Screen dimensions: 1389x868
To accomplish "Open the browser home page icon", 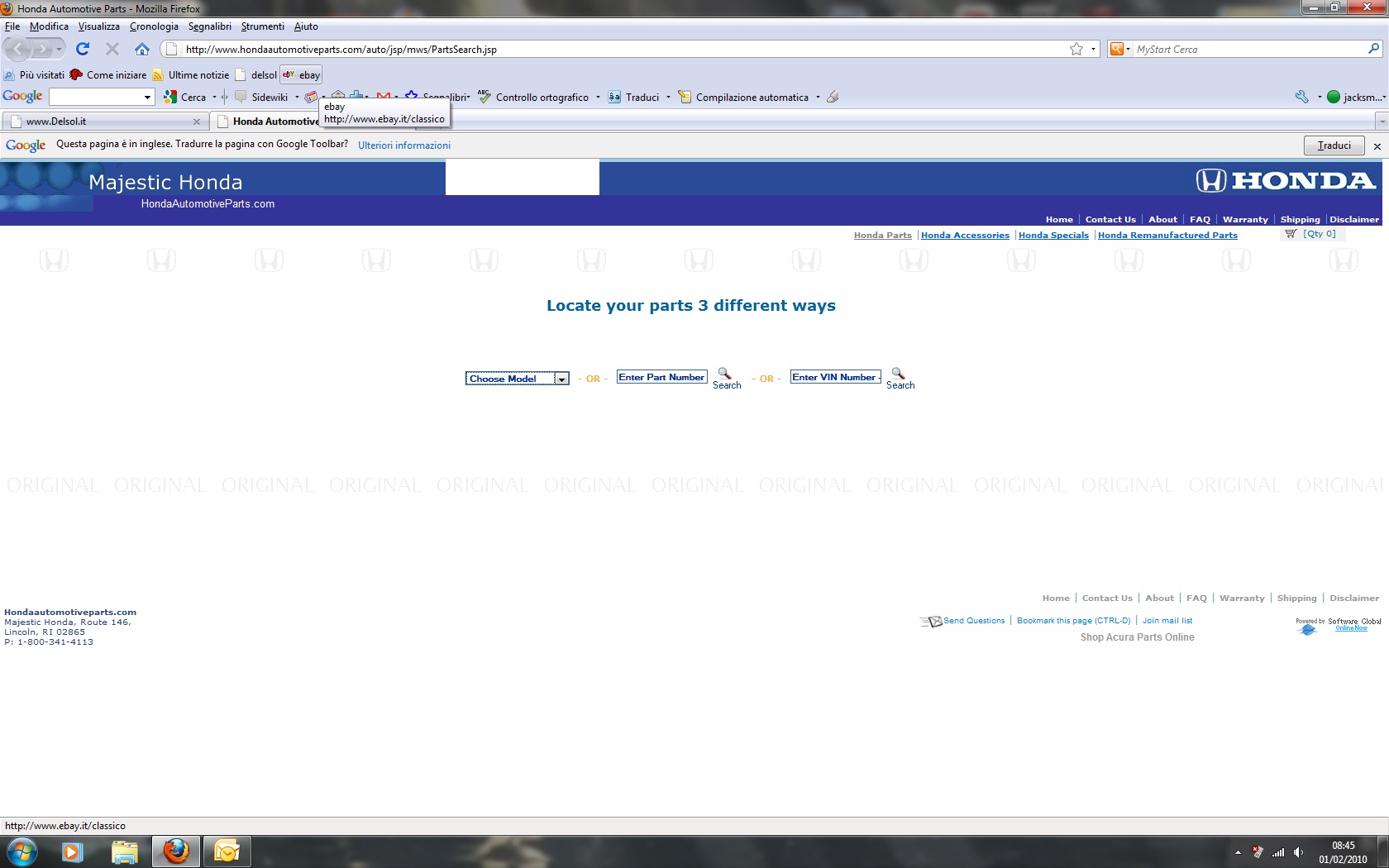I will 142,50.
